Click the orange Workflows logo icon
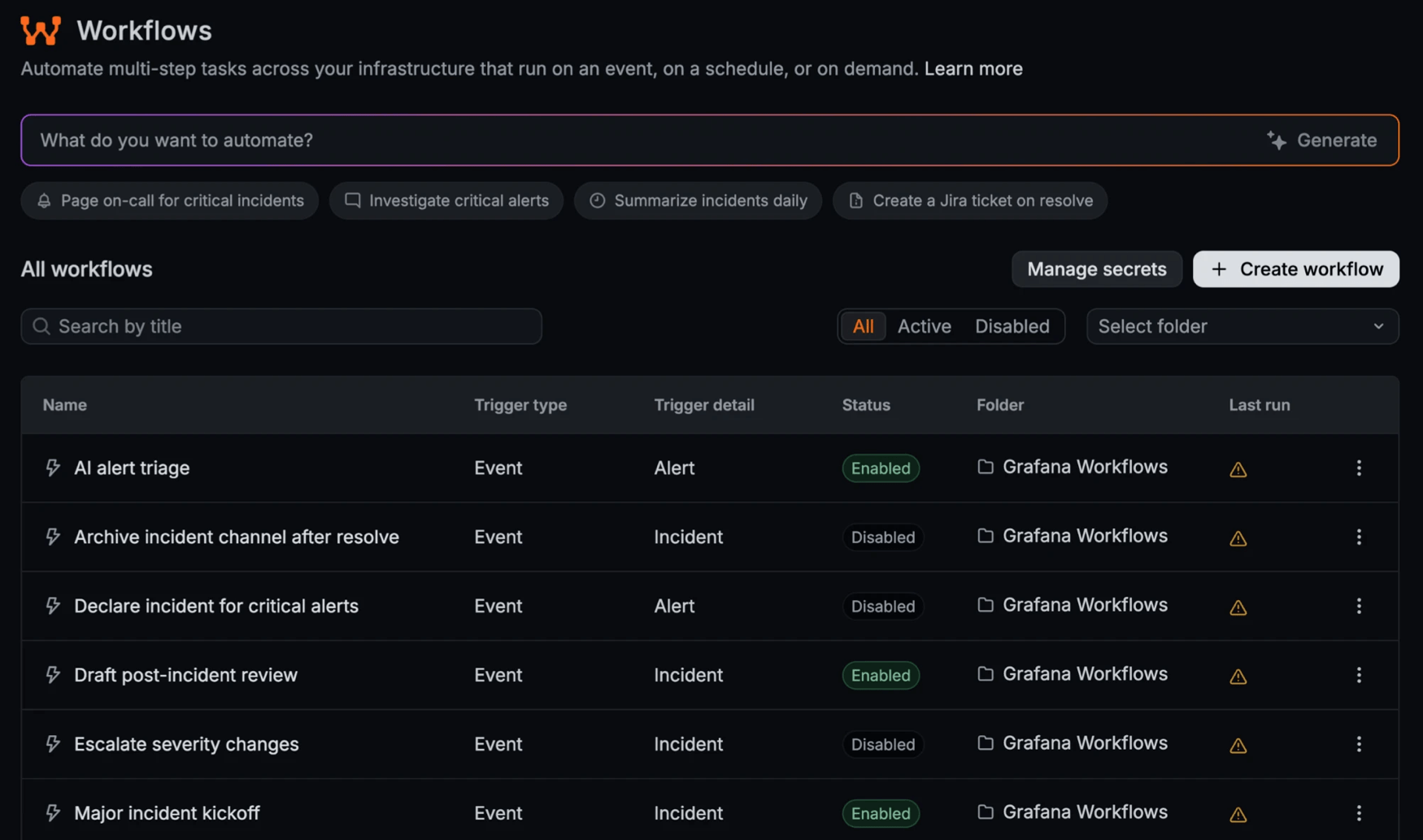Viewport: 1423px width, 840px height. [41, 30]
